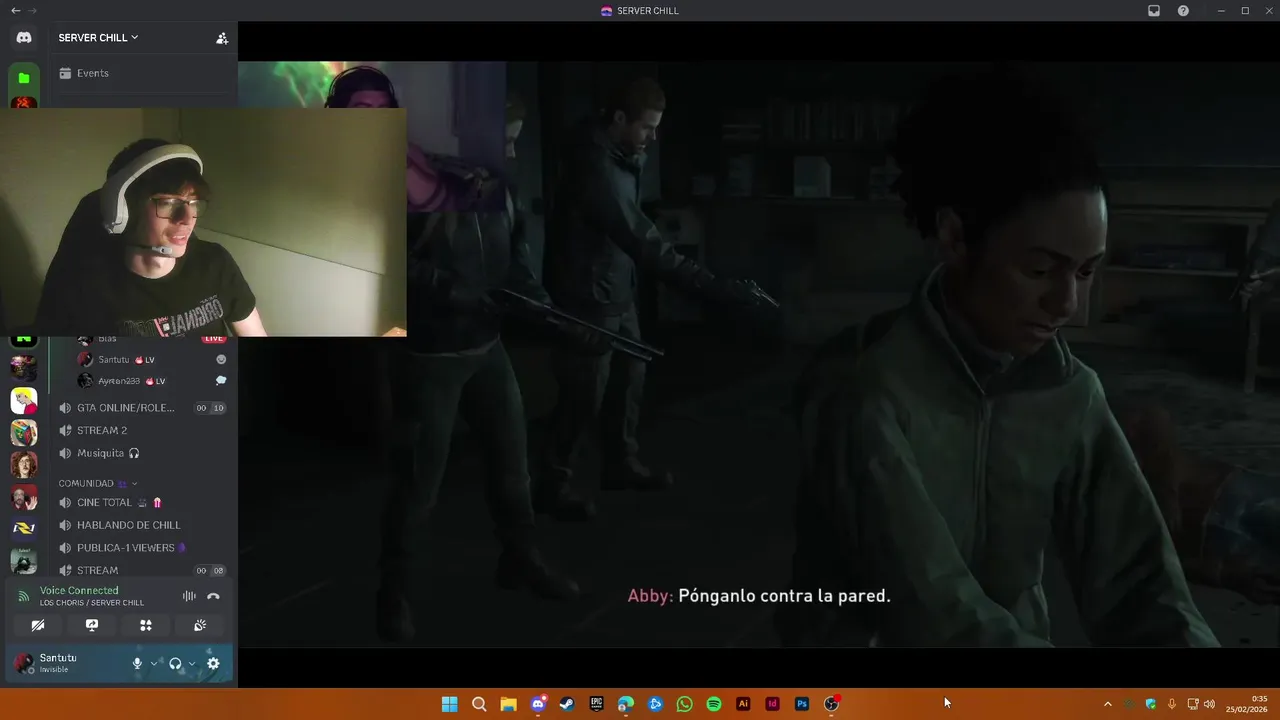Open the colorful cube server icon
1280x720 pixels.
(24, 433)
